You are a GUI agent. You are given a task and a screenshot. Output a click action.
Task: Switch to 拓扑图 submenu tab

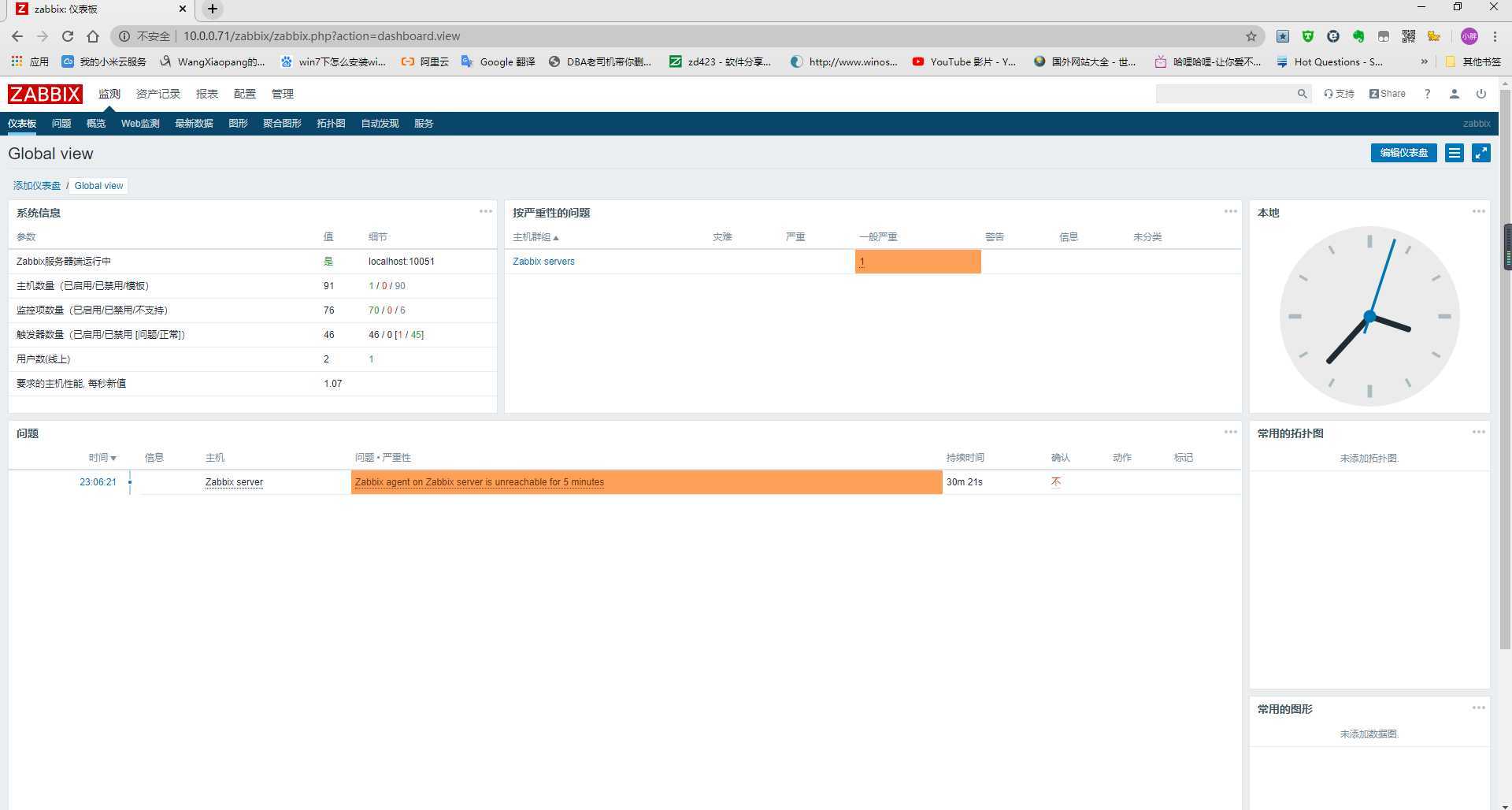(x=331, y=124)
